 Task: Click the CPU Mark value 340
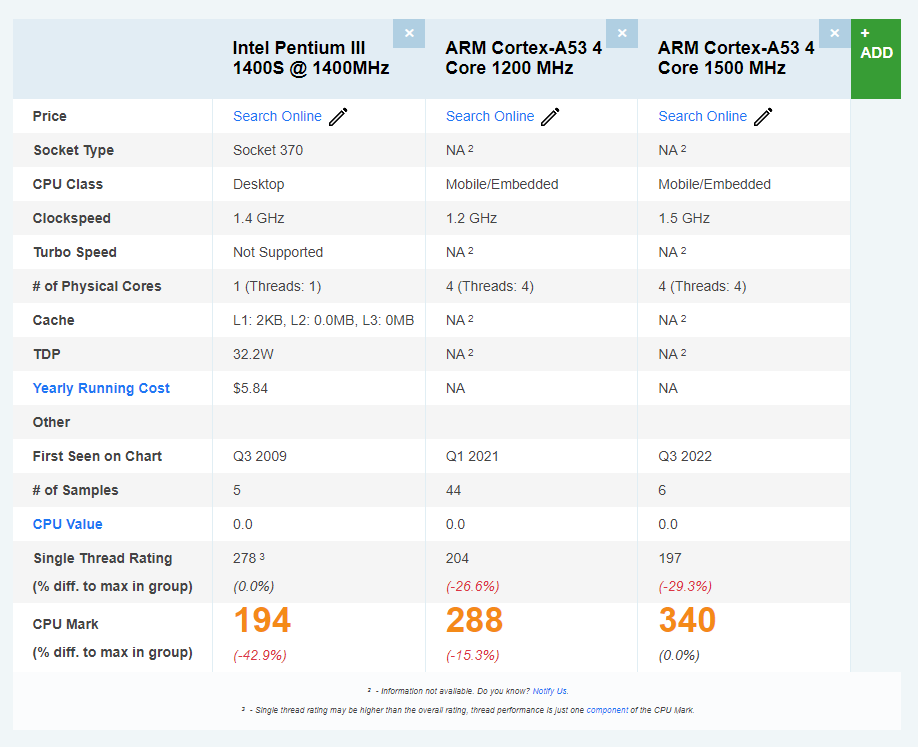[x=687, y=620]
